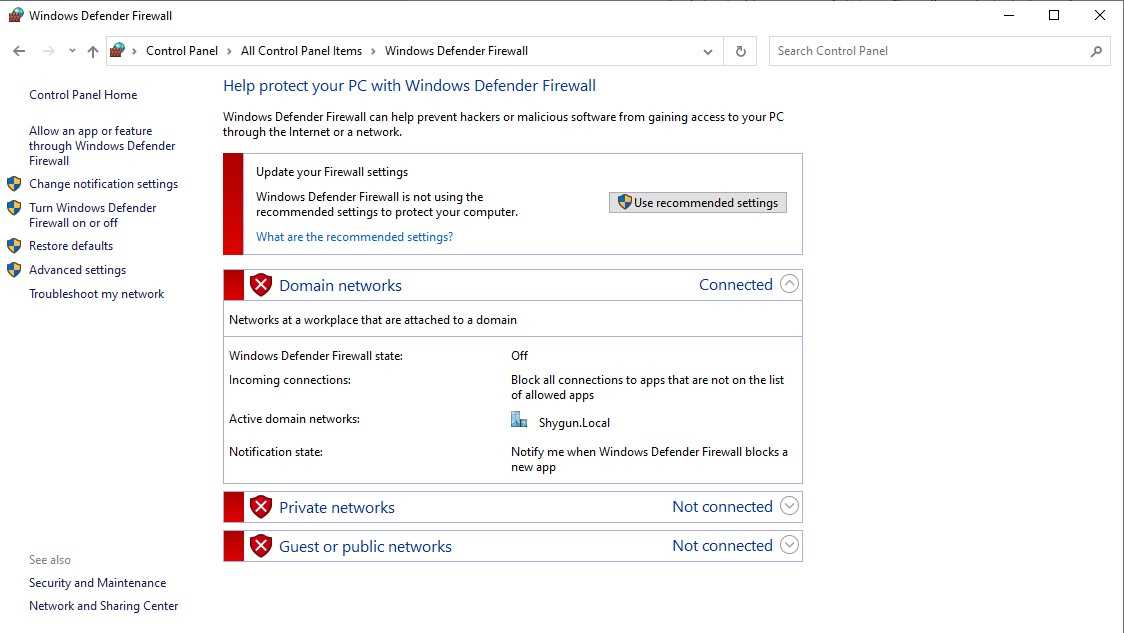1124x633 pixels.
Task: Click the Up one level arrow
Action: [93, 51]
